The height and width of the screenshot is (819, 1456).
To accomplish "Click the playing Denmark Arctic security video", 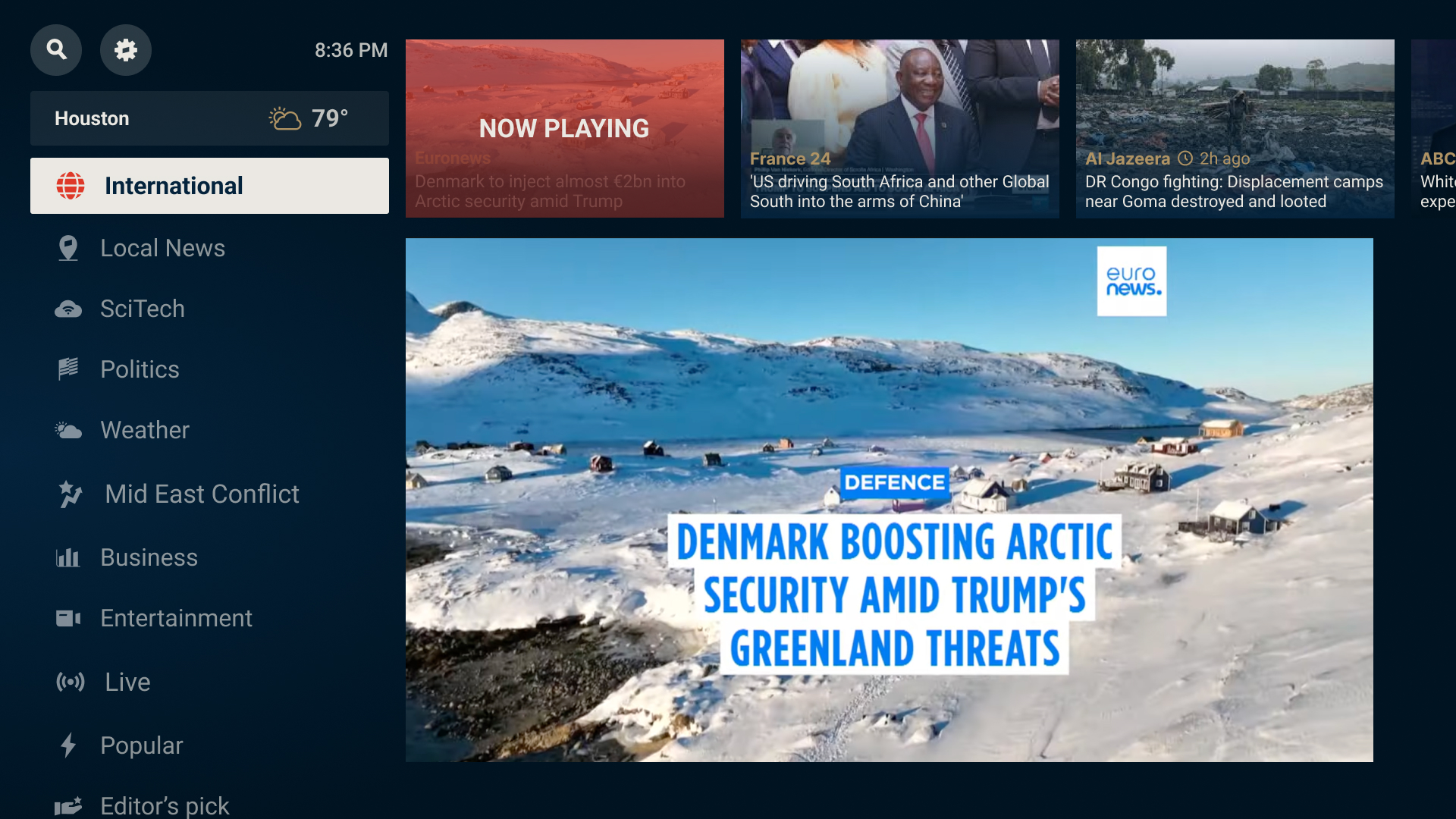I will 889,500.
